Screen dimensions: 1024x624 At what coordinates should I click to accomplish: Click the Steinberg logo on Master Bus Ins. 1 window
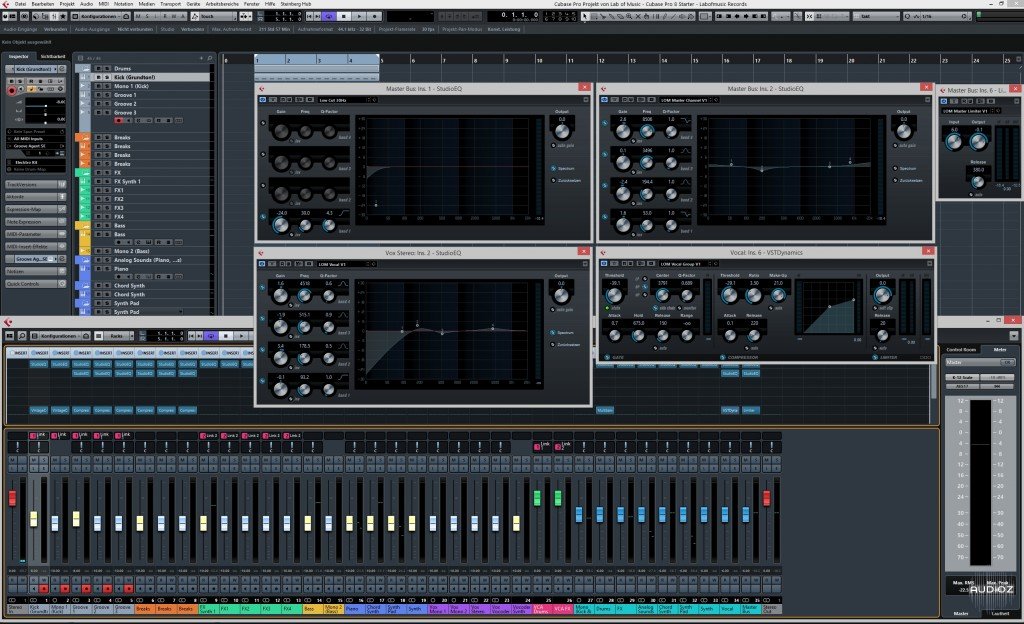263,89
